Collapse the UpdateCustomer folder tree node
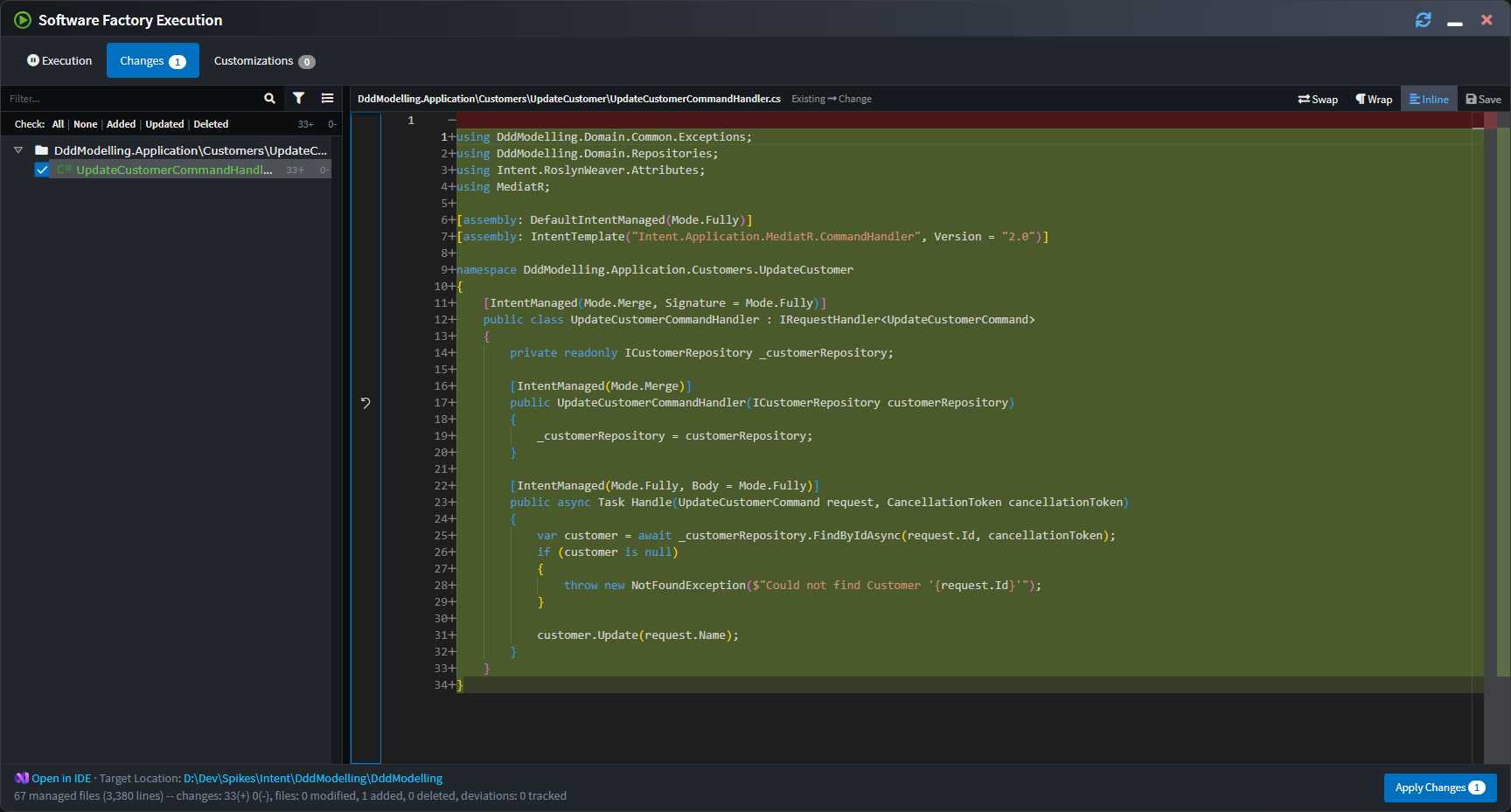 click(x=17, y=149)
